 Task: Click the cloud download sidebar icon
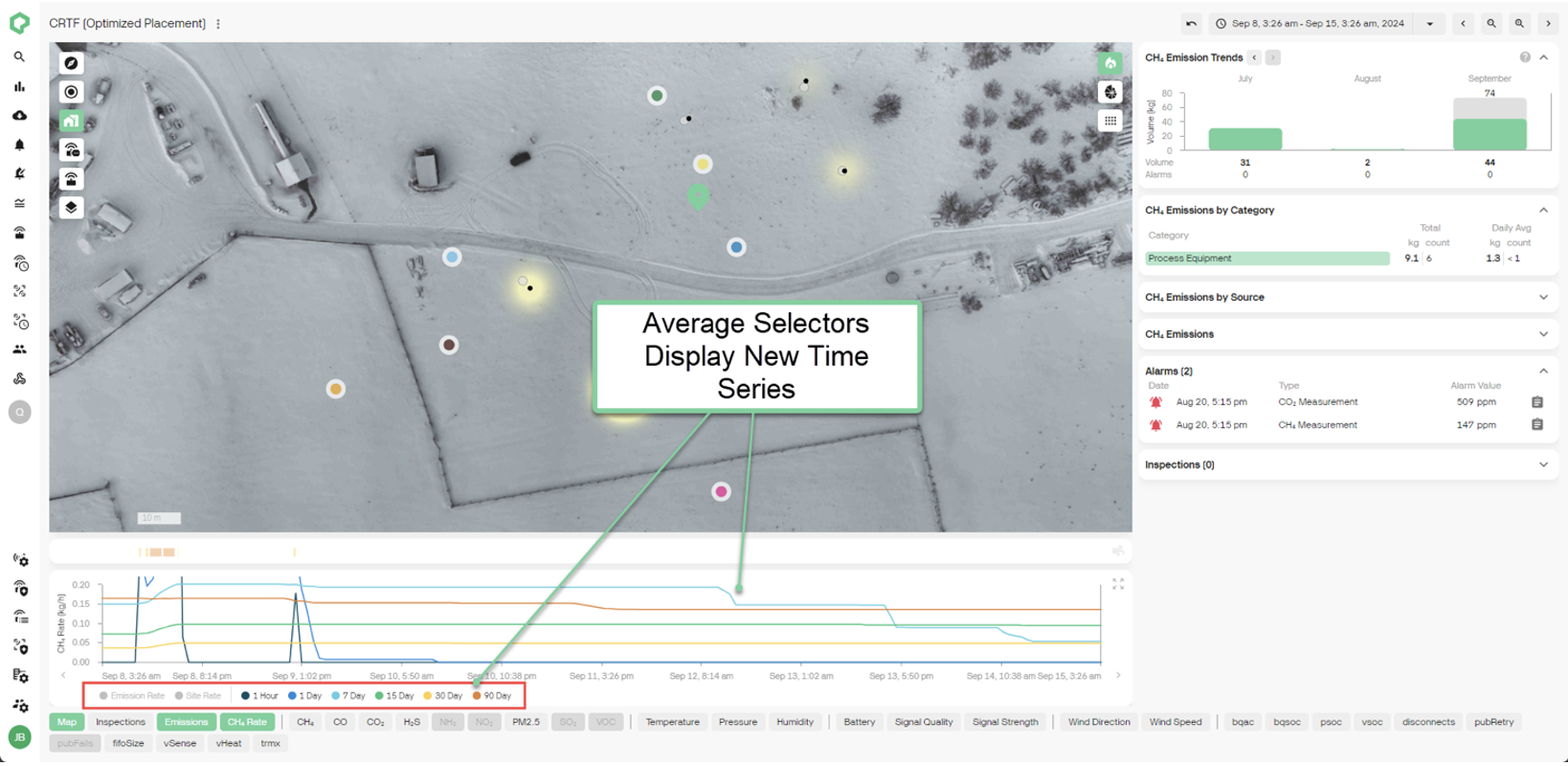click(19, 116)
